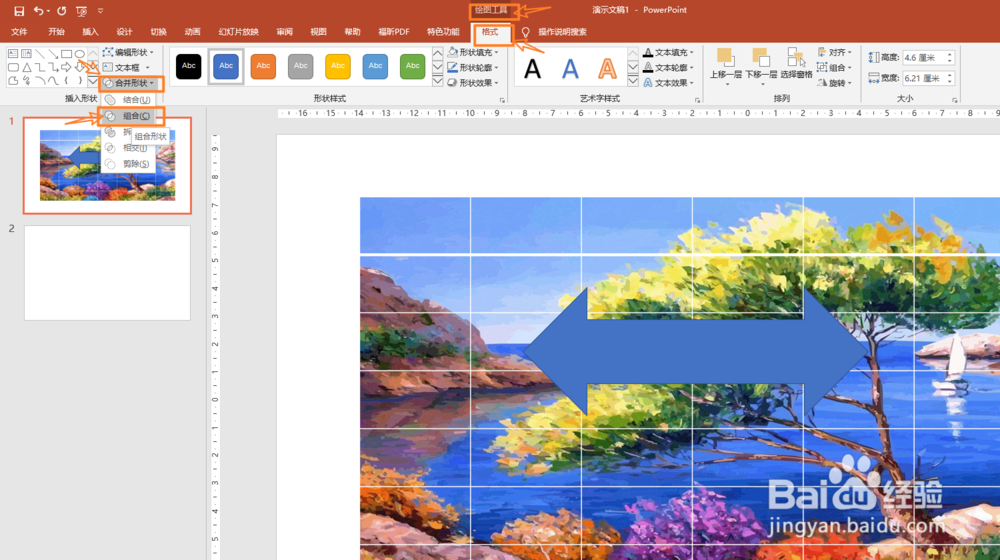Select the freeform shape tool
The image size is (1000, 560).
[x=13, y=80]
